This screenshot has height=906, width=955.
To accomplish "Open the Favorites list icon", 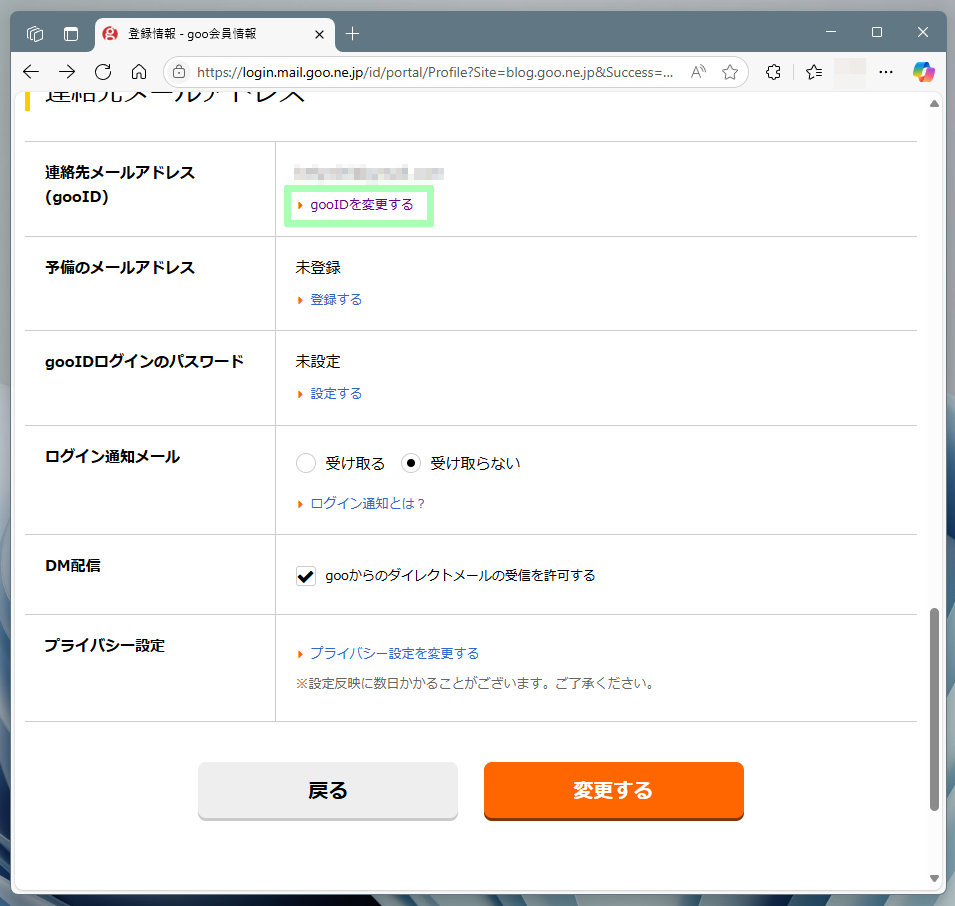I will (814, 72).
